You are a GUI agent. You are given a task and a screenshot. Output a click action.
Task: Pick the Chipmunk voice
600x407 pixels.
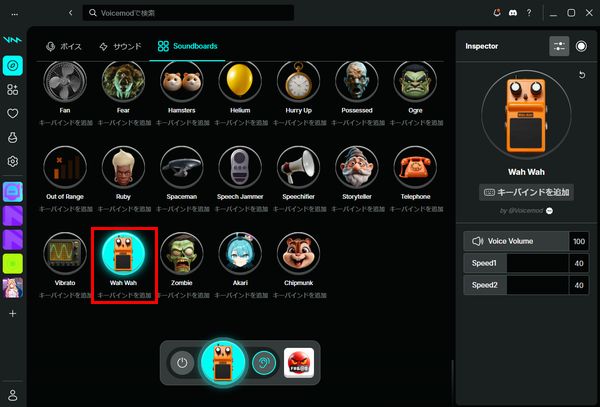tap(298, 254)
